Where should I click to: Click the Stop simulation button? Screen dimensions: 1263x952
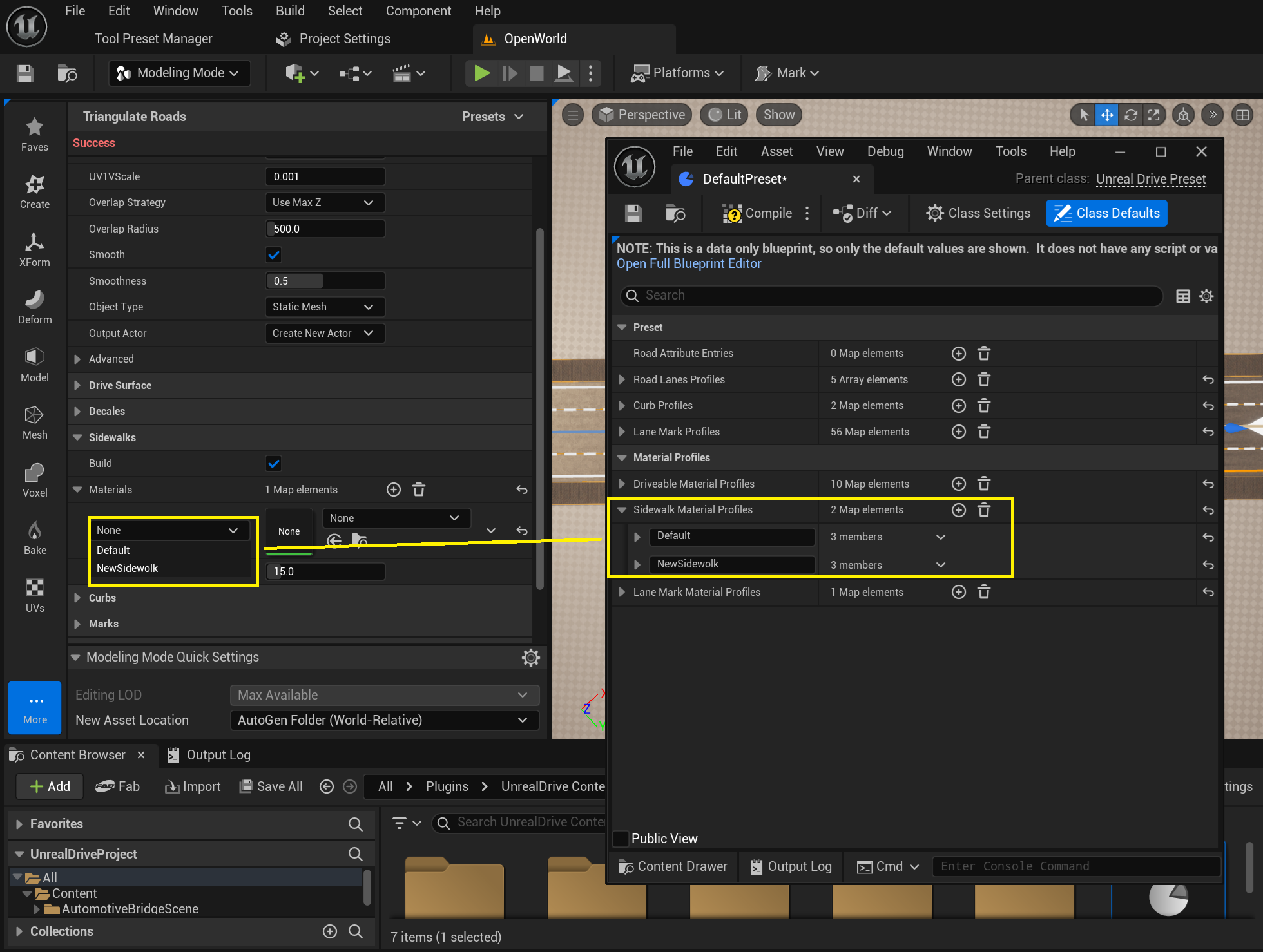pyautogui.click(x=536, y=73)
